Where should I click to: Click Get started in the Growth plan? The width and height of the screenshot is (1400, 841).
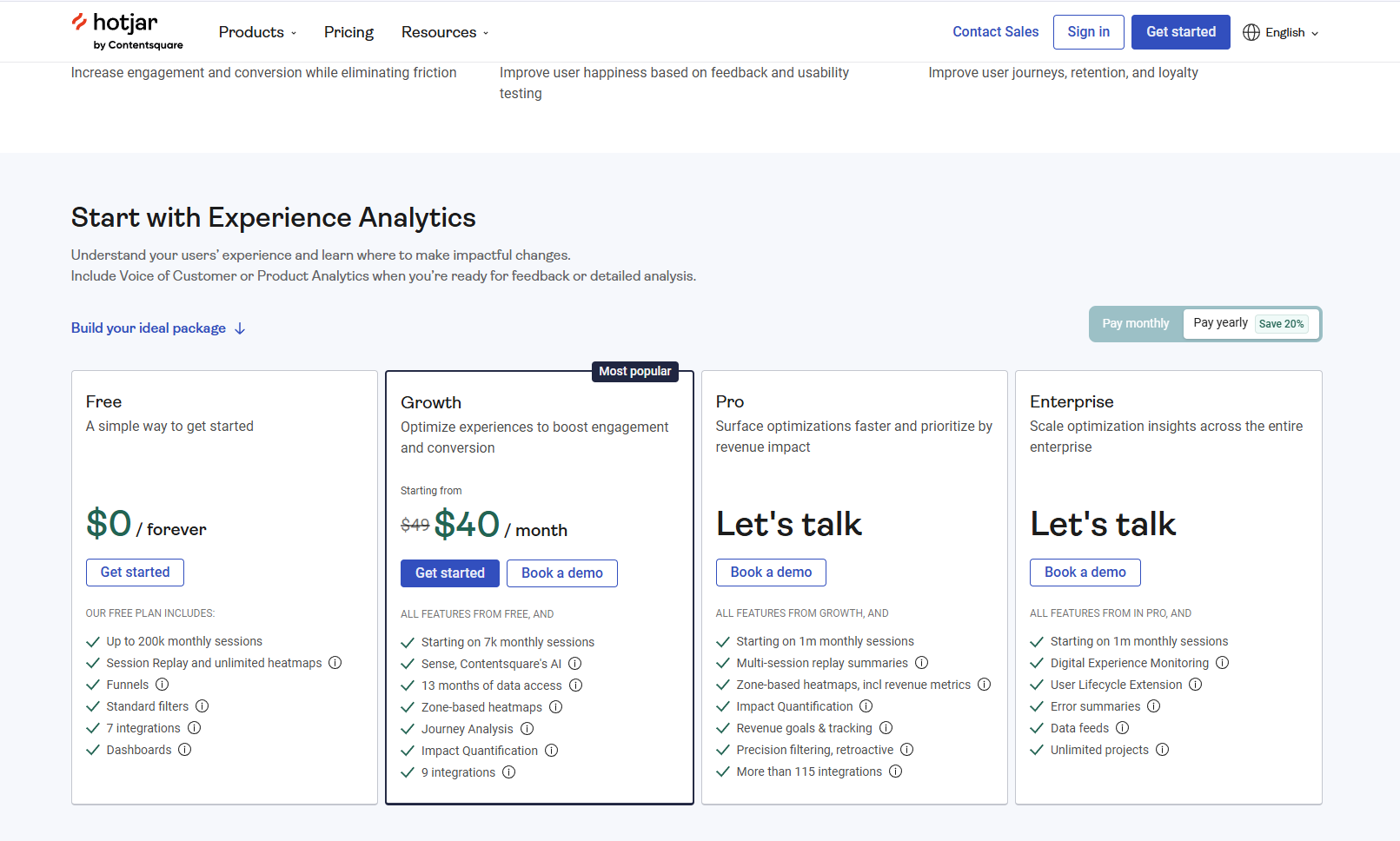[449, 573]
